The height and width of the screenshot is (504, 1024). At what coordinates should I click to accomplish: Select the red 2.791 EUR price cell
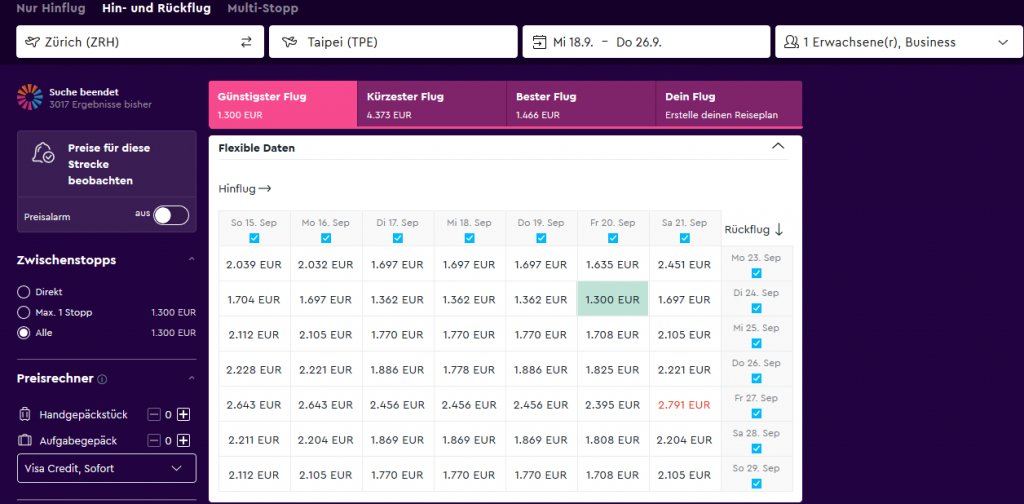684,405
